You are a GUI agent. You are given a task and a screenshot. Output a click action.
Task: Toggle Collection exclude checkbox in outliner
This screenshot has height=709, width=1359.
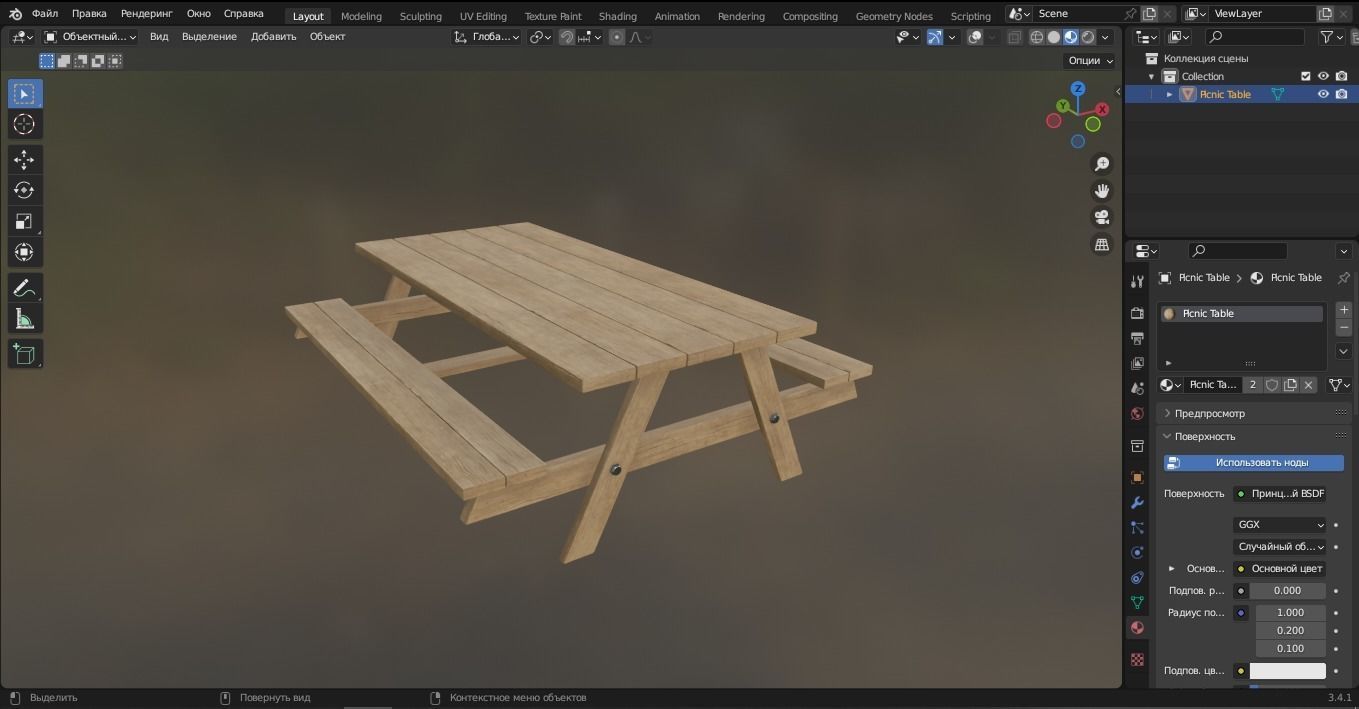[x=1305, y=76]
